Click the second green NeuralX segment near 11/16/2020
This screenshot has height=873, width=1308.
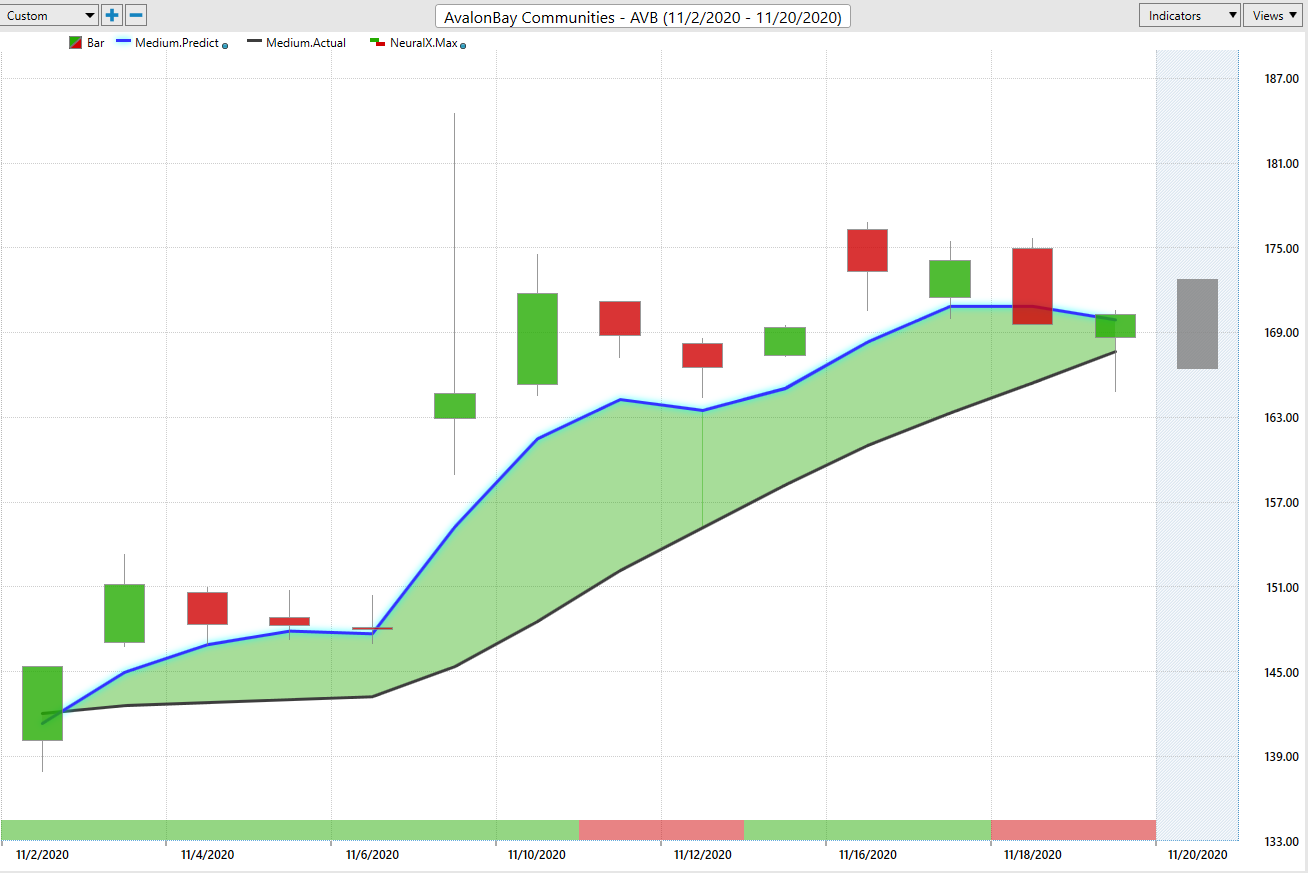[867, 830]
